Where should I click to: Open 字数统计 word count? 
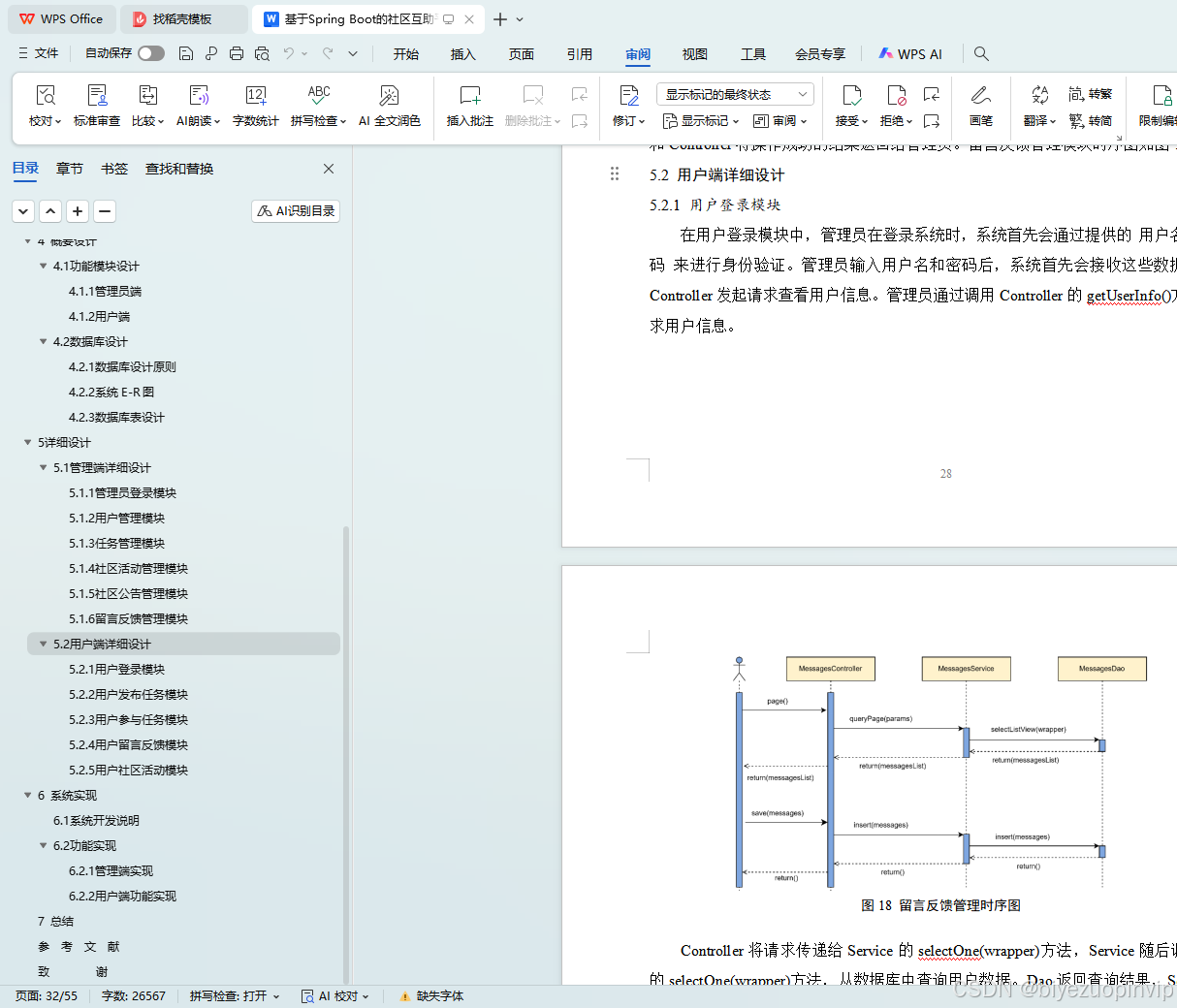click(256, 106)
